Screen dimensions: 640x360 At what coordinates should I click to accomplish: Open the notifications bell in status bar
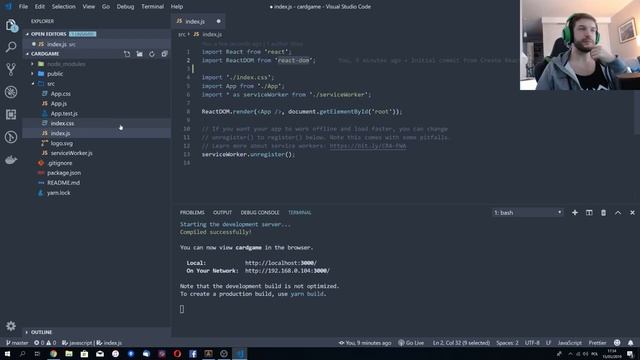(x=631, y=343)
